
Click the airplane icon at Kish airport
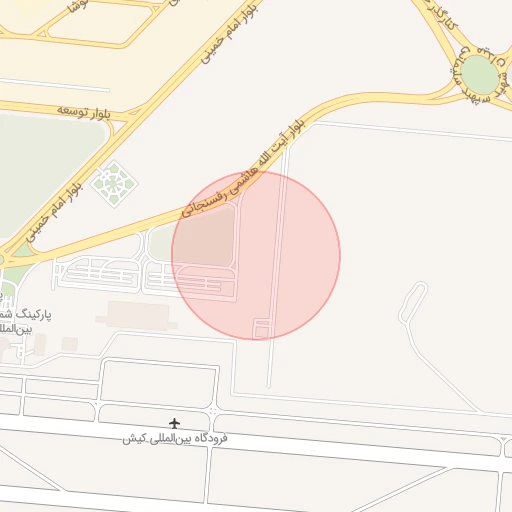tap(174, 424)
